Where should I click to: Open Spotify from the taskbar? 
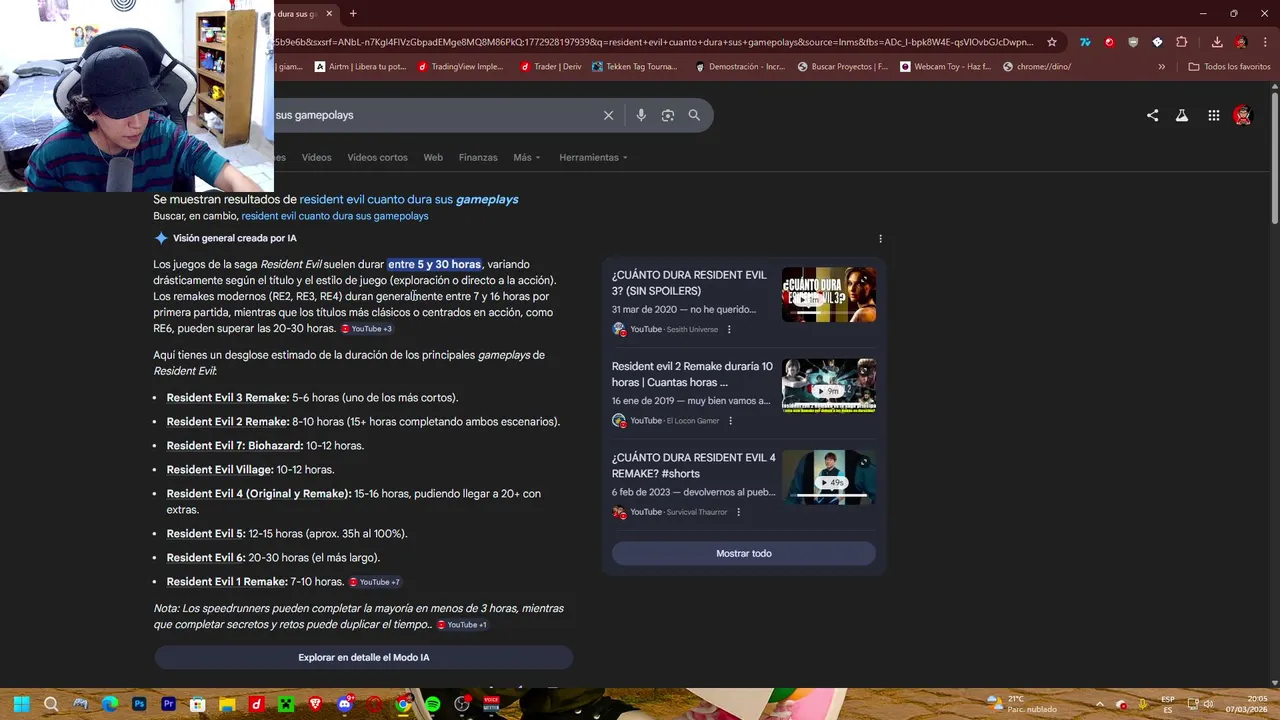point(432,704)
